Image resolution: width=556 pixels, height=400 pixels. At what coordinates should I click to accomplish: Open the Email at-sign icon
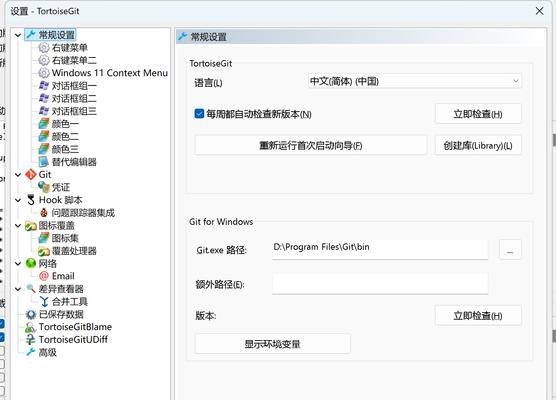[44, 276]
